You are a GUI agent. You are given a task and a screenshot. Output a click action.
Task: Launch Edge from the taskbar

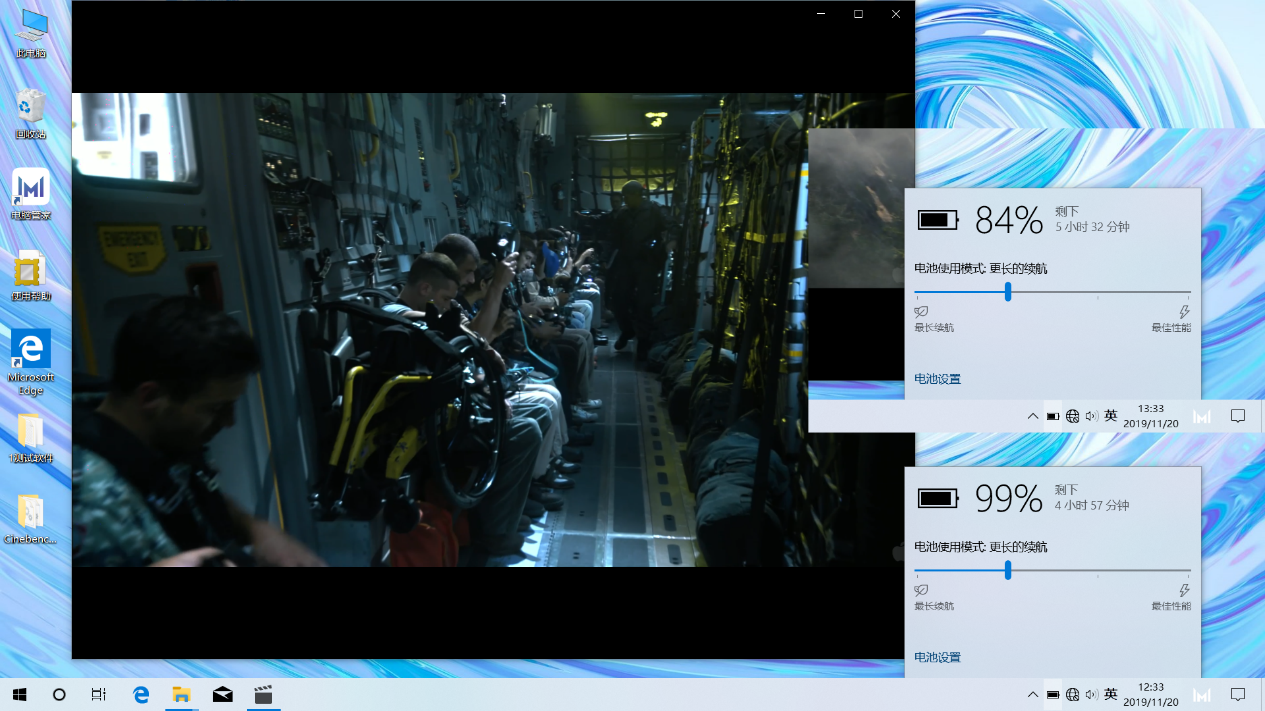[141, 694]
